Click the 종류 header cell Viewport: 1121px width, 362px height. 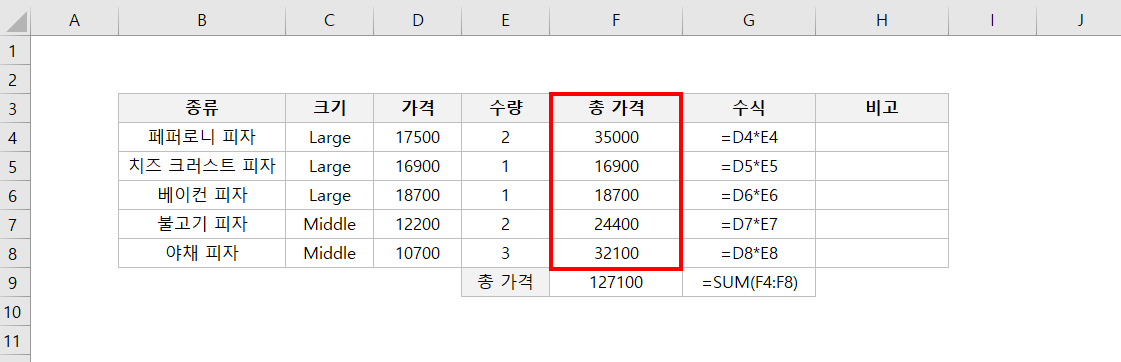tap(202, 108)
